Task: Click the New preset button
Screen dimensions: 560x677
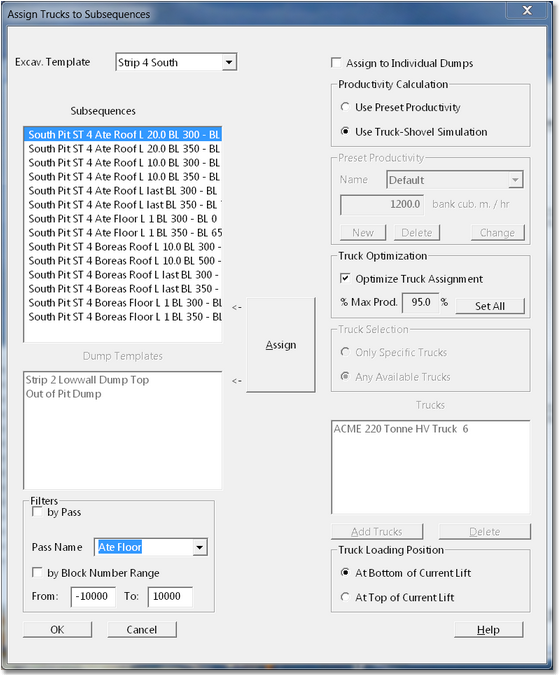Action: [x=363, y=233]
